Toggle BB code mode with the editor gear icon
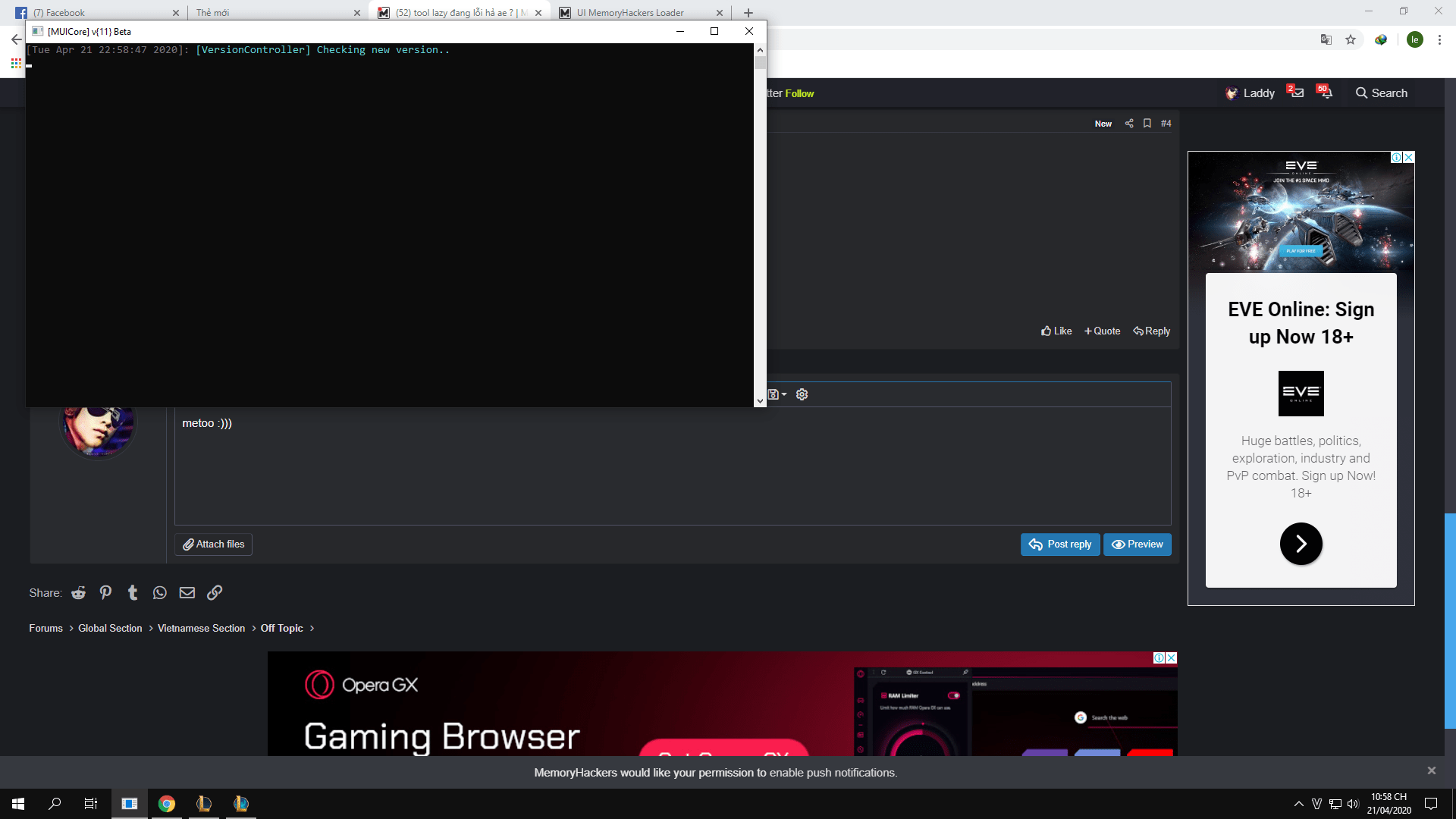This screenshot has width=1456, height=819. tap(802, 394)
